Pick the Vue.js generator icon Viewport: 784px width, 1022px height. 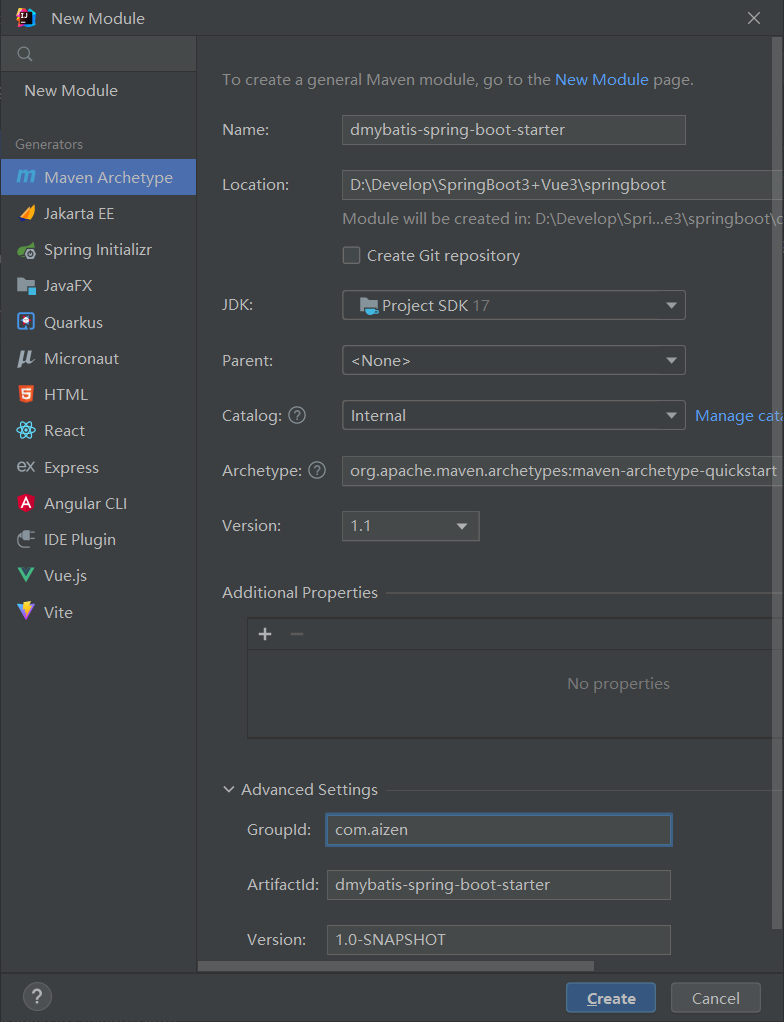26,576
